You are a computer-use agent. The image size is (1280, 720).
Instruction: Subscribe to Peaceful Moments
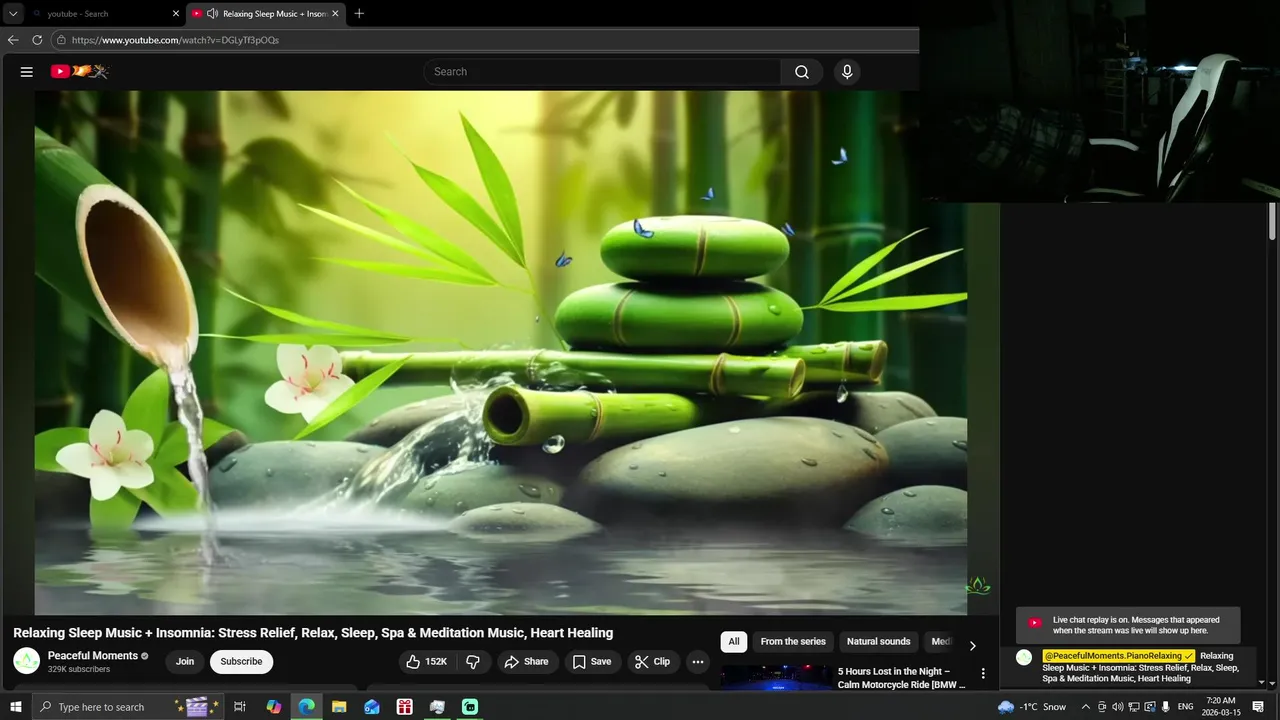(x=241, y=662)
